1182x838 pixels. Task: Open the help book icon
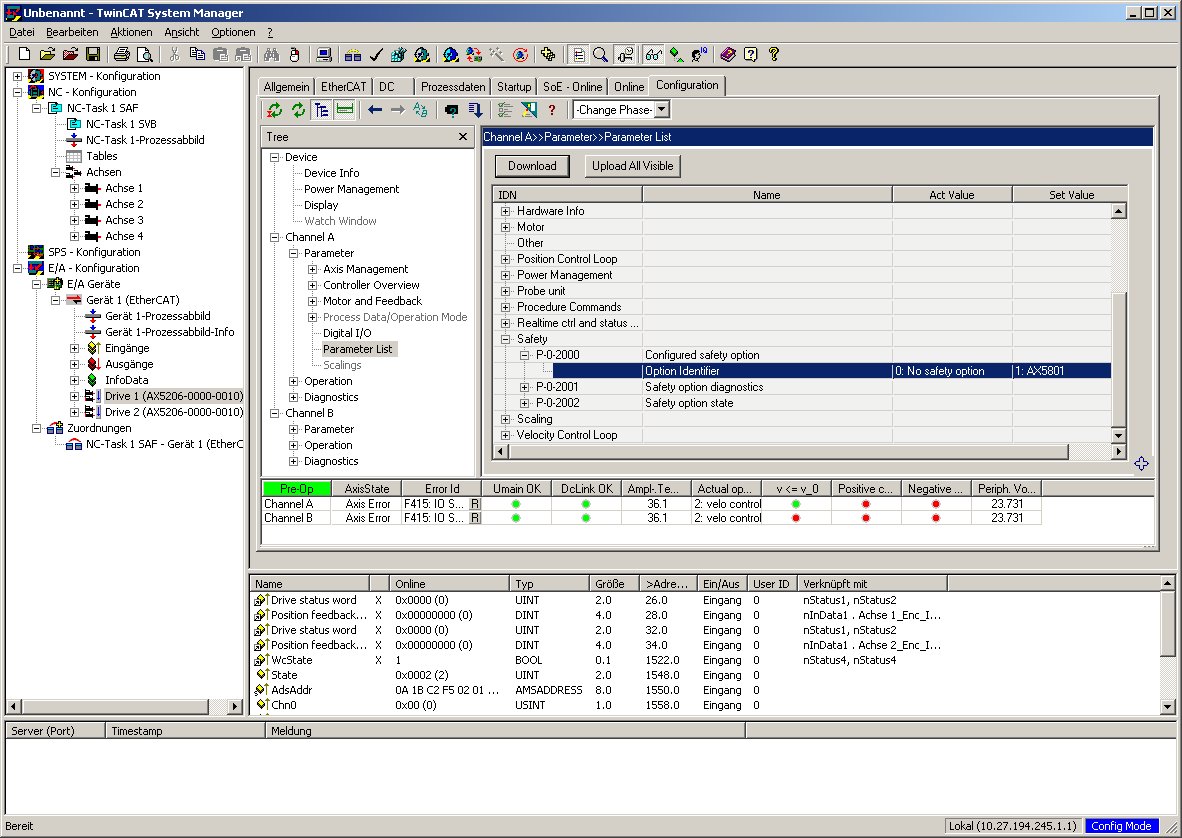[x=727, y=54]
